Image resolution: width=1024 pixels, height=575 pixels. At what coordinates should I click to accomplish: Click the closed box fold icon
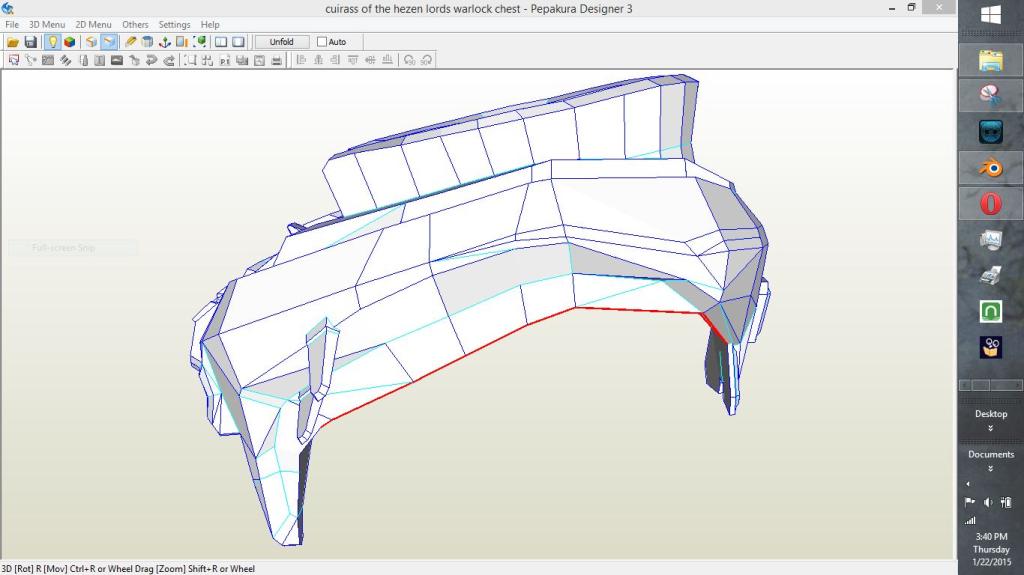(91, 42)
